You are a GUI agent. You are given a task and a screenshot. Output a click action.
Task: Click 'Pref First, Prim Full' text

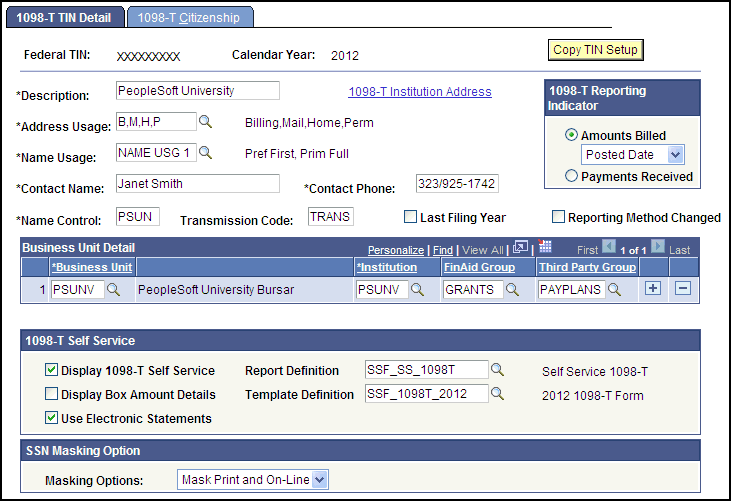click(x=297, y=154)
